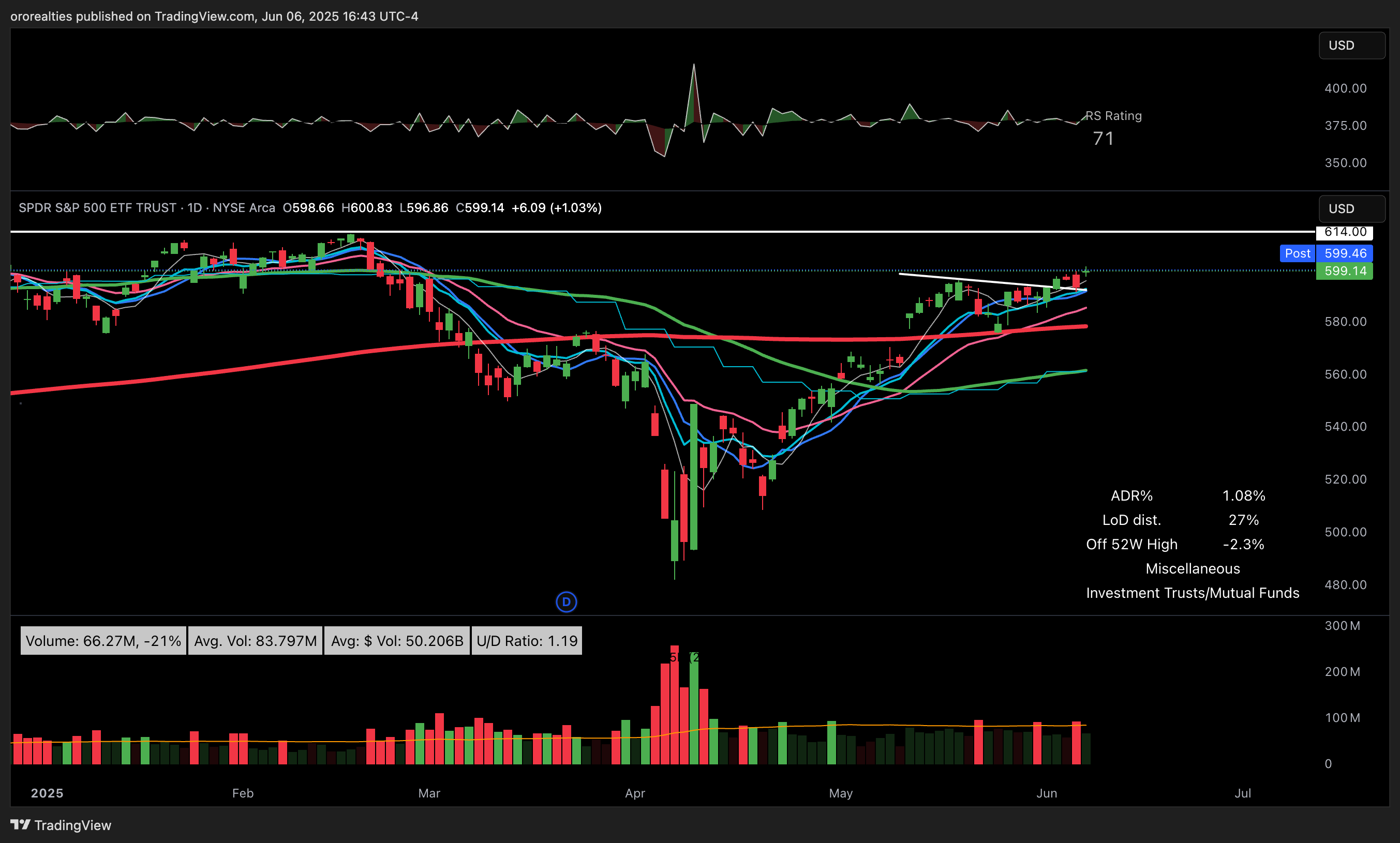This screenshot has height=843, width=1400.
Task: Click the Apr label on time axis
Action: coord(635,793)
